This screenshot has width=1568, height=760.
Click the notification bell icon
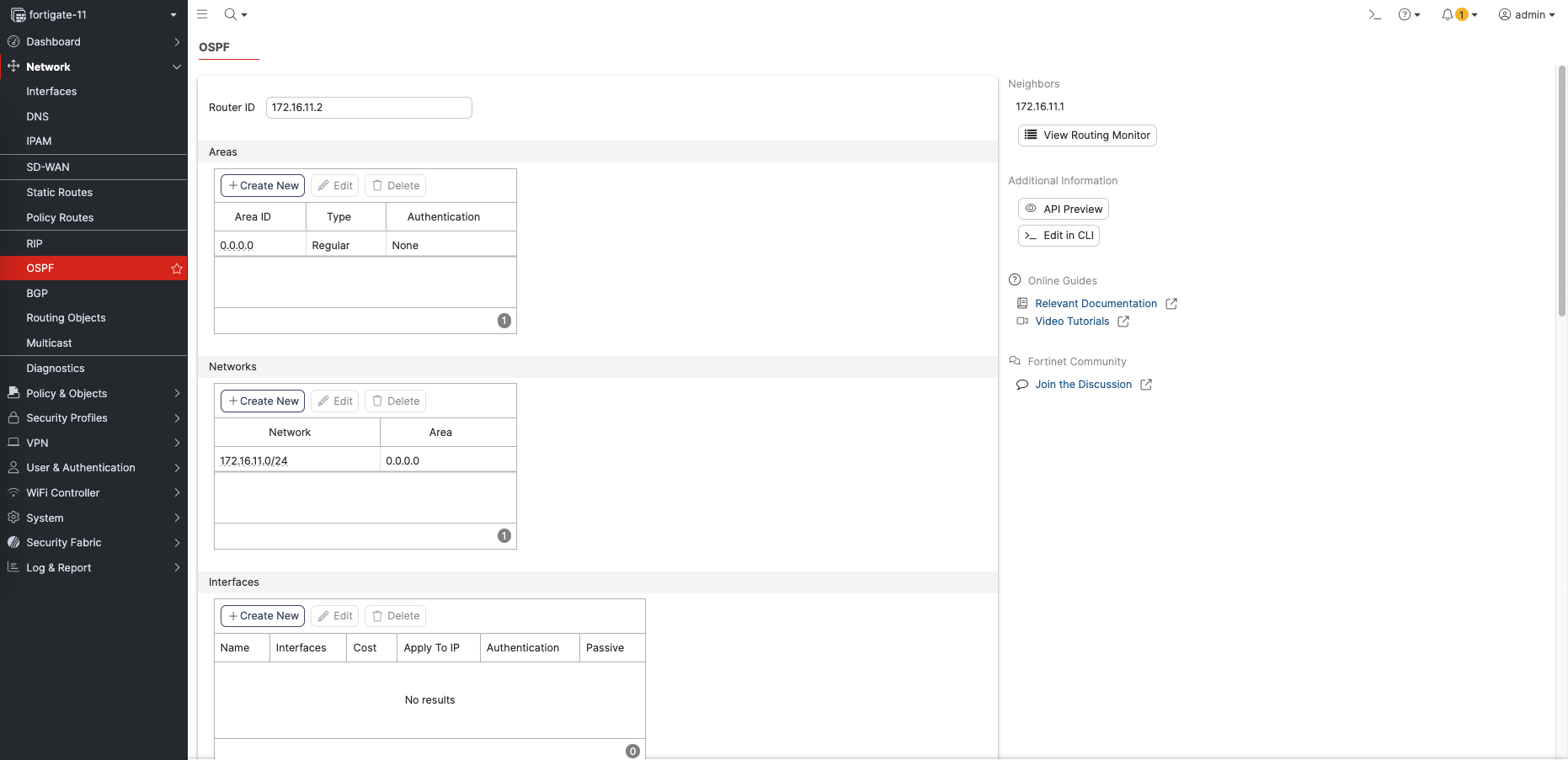click(x=1448, y=14)
